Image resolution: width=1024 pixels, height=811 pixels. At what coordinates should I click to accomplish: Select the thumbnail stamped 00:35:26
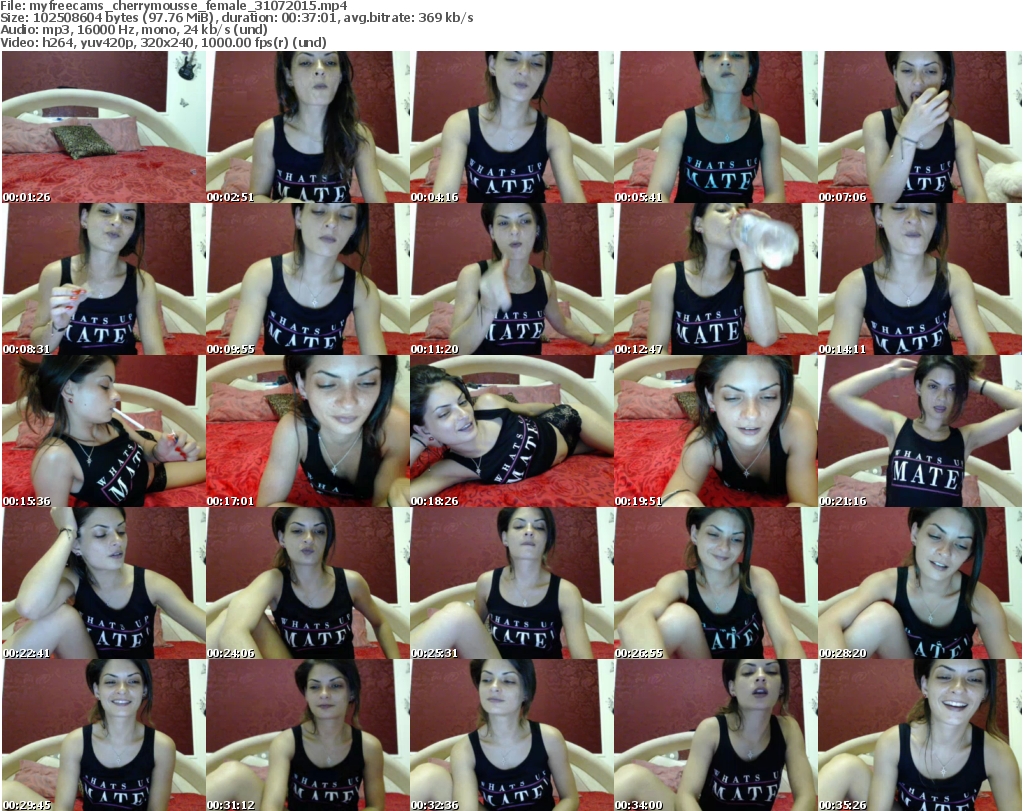[920, 735]
